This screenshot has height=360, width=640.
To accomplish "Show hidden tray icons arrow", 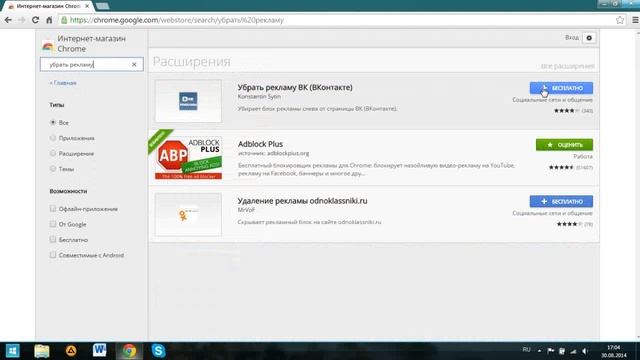I will coord(539,351).
